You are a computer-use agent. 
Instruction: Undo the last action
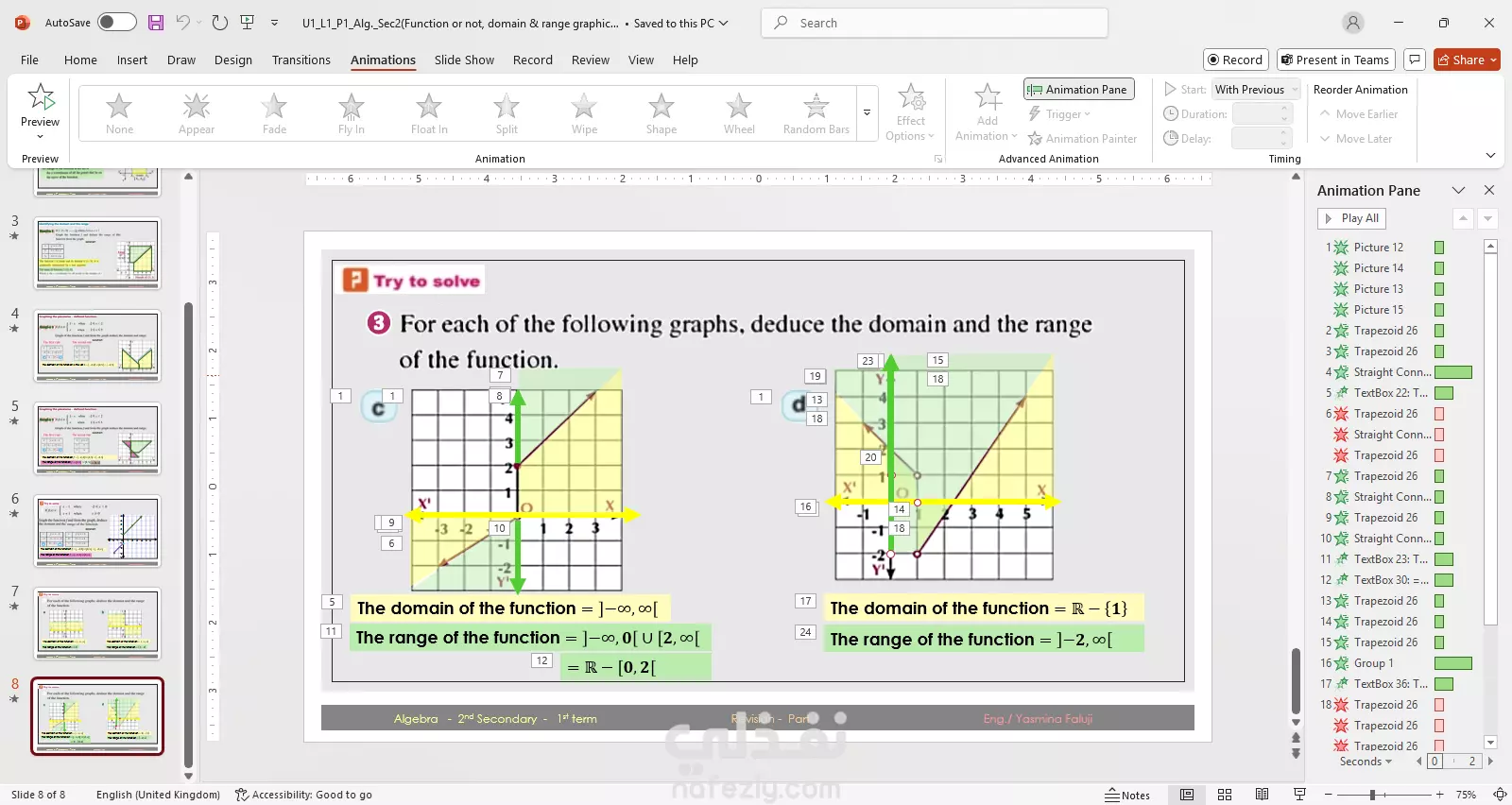[x=183, y=23]
